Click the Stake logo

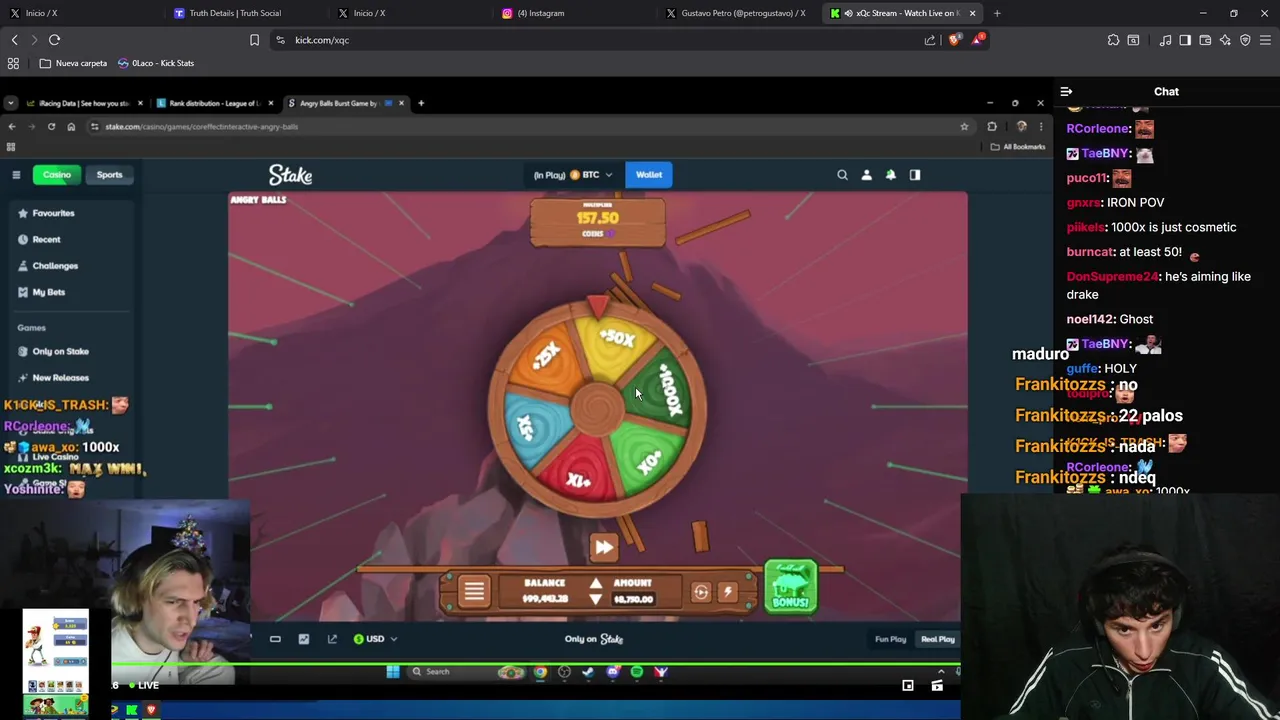click(x=290, y=175)
